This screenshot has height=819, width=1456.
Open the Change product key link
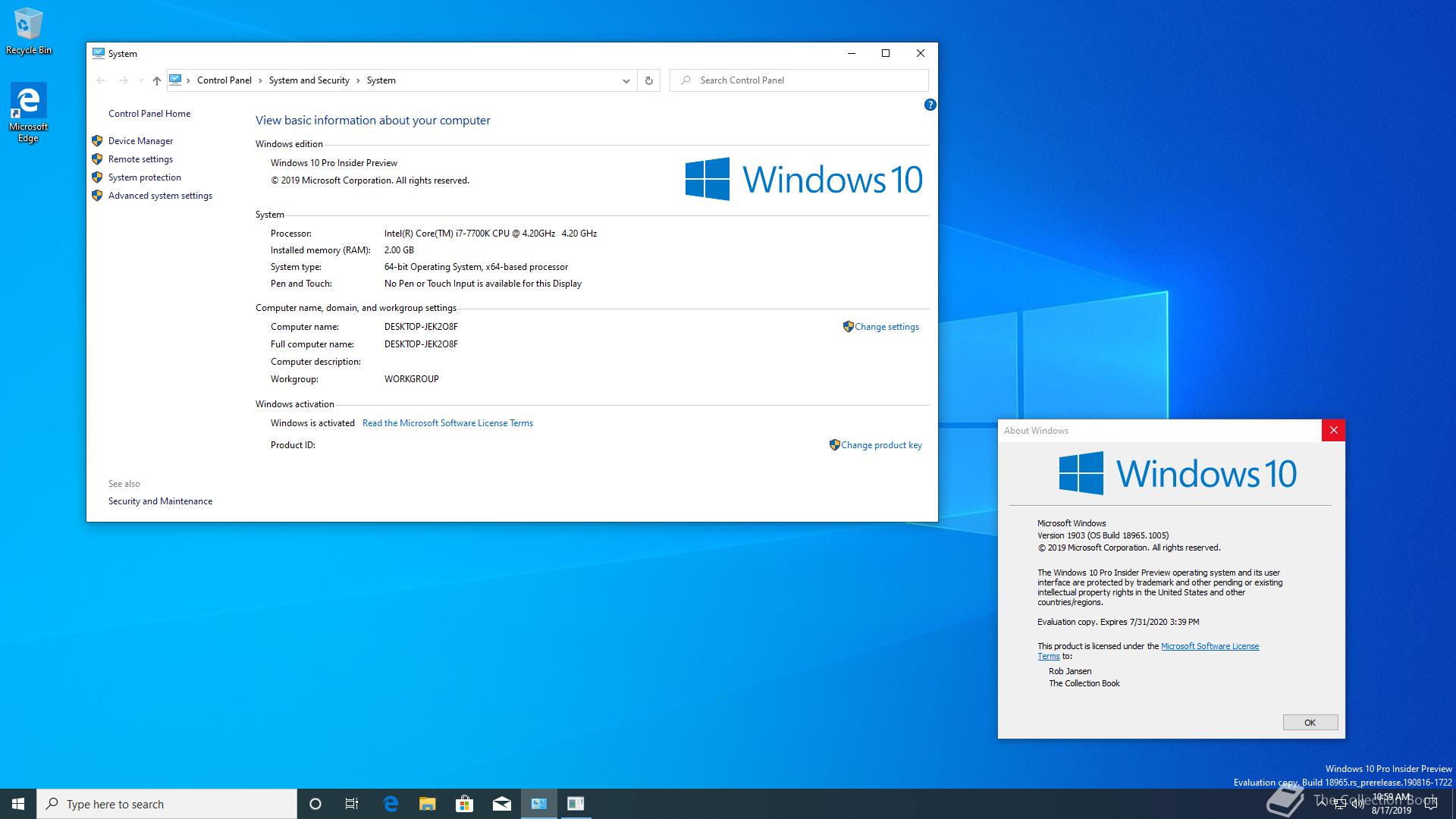[881, 445]
